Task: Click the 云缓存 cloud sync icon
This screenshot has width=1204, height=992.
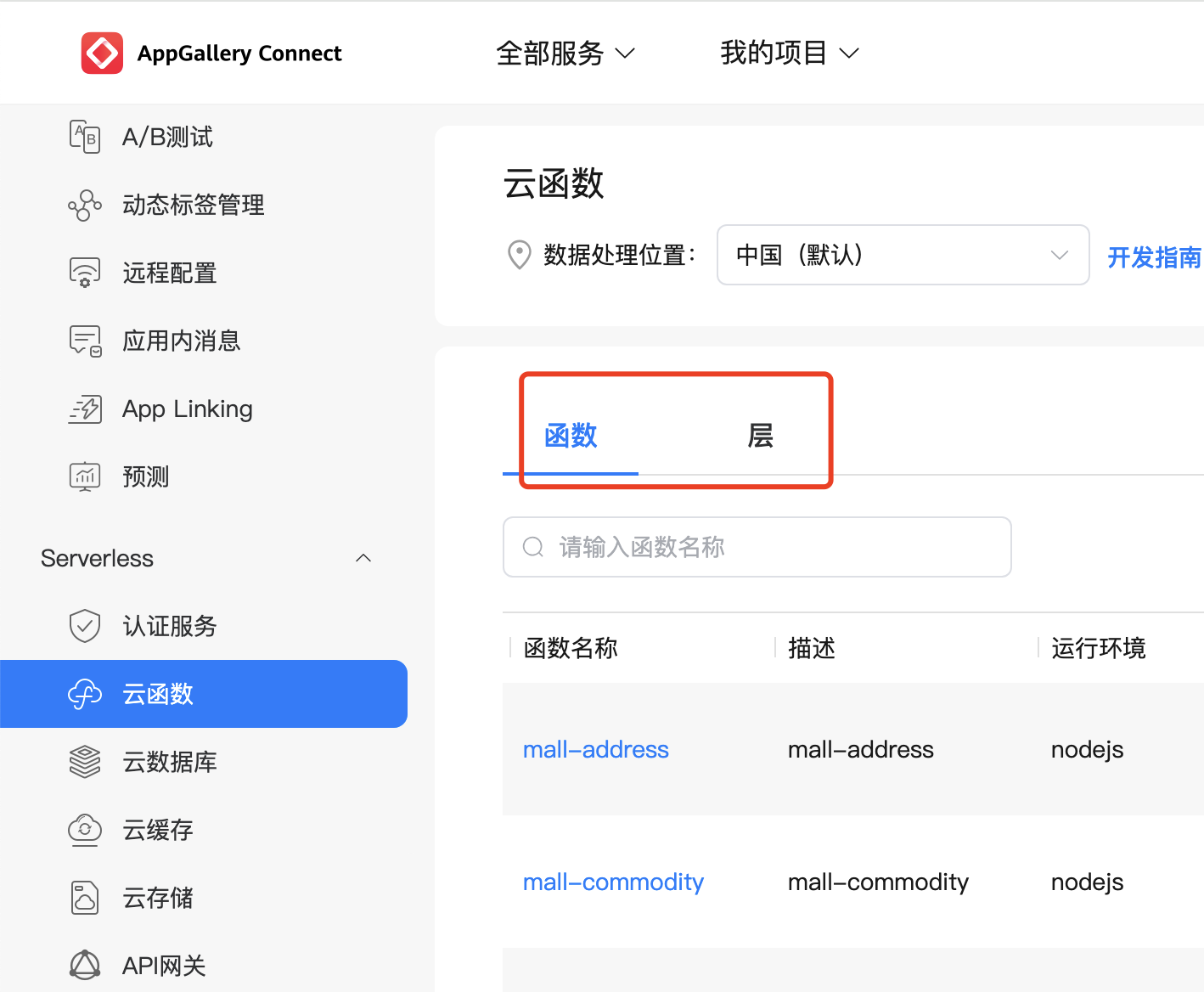Action: click(x=85, y=830)
